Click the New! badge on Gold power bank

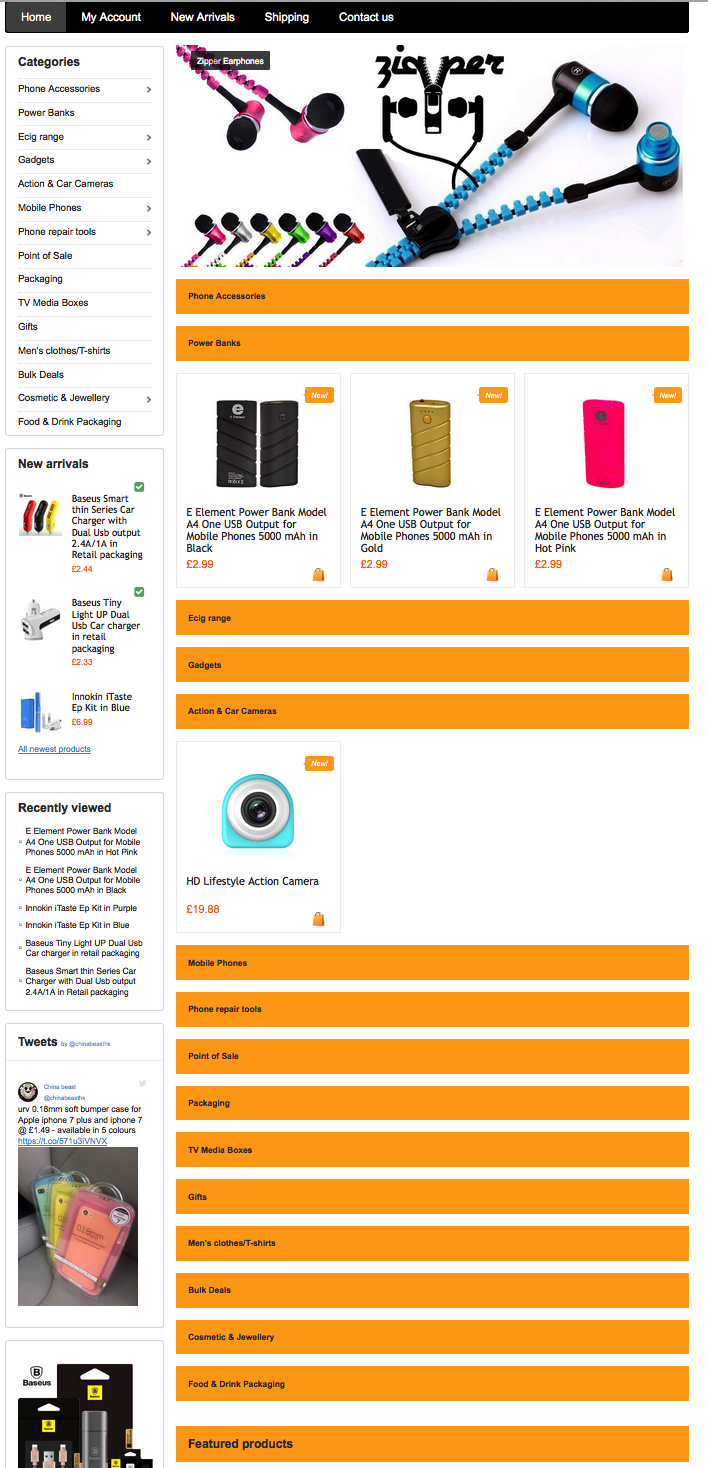pyautogui.click(x=493, y=395)
